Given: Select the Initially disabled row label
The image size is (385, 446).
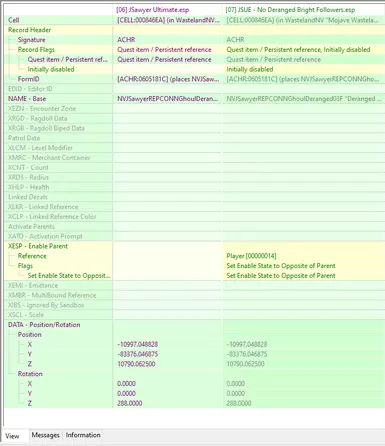Looking at the screenshot, I should click(51, 69).
